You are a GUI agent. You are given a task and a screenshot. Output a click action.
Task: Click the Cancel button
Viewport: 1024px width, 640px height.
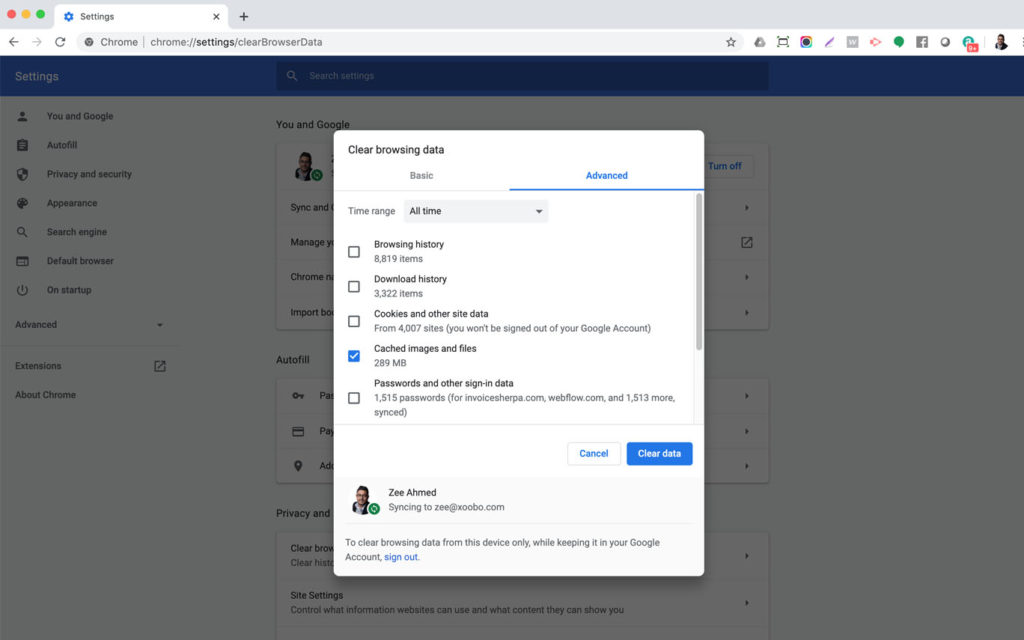pos(594,453)
